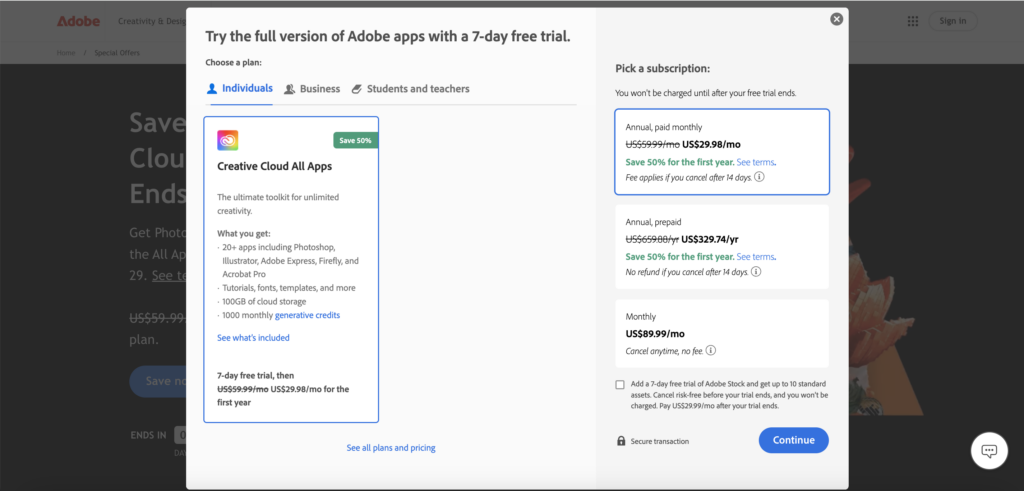Click 'US$329.74/yr' price text
1024x491 pixels.
710,239
